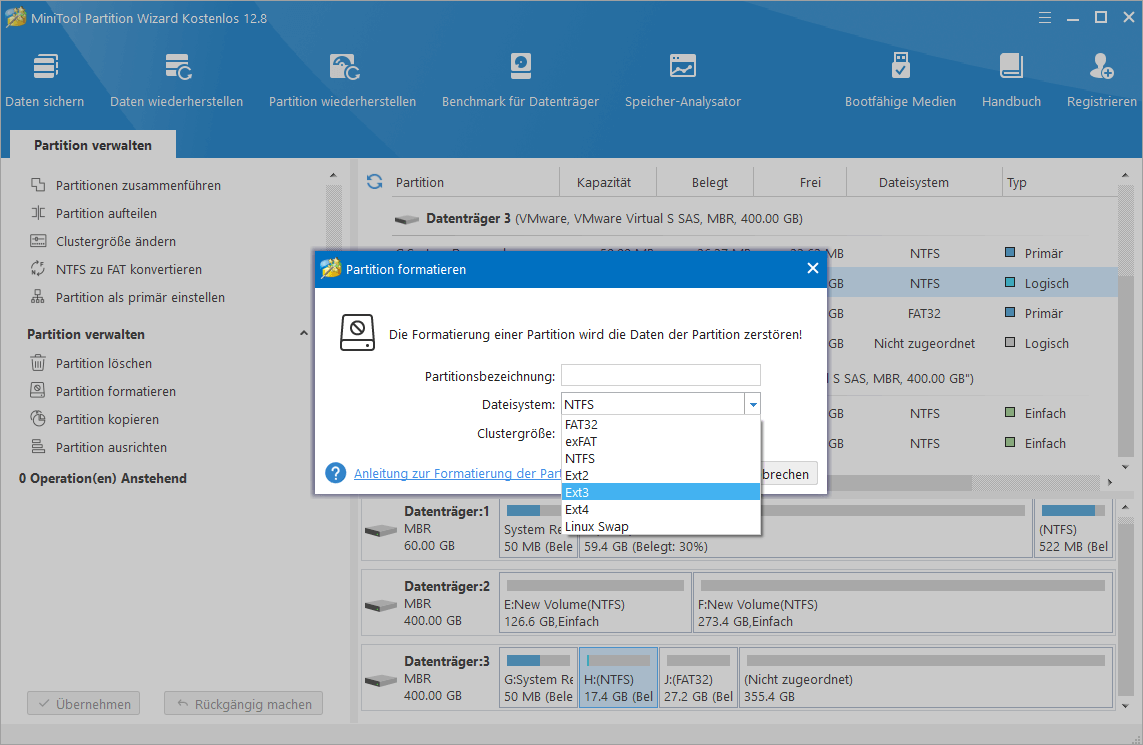Close the Partition formatieren dialog
The height and width of the screenshot is (745, 1143).
812,269
